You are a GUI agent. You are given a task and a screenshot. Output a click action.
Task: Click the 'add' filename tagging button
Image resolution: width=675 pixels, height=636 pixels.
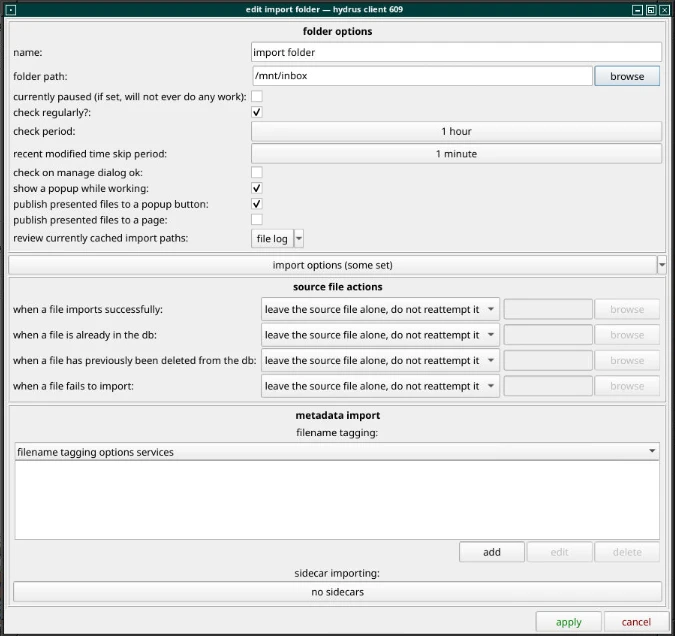[491, 552]
